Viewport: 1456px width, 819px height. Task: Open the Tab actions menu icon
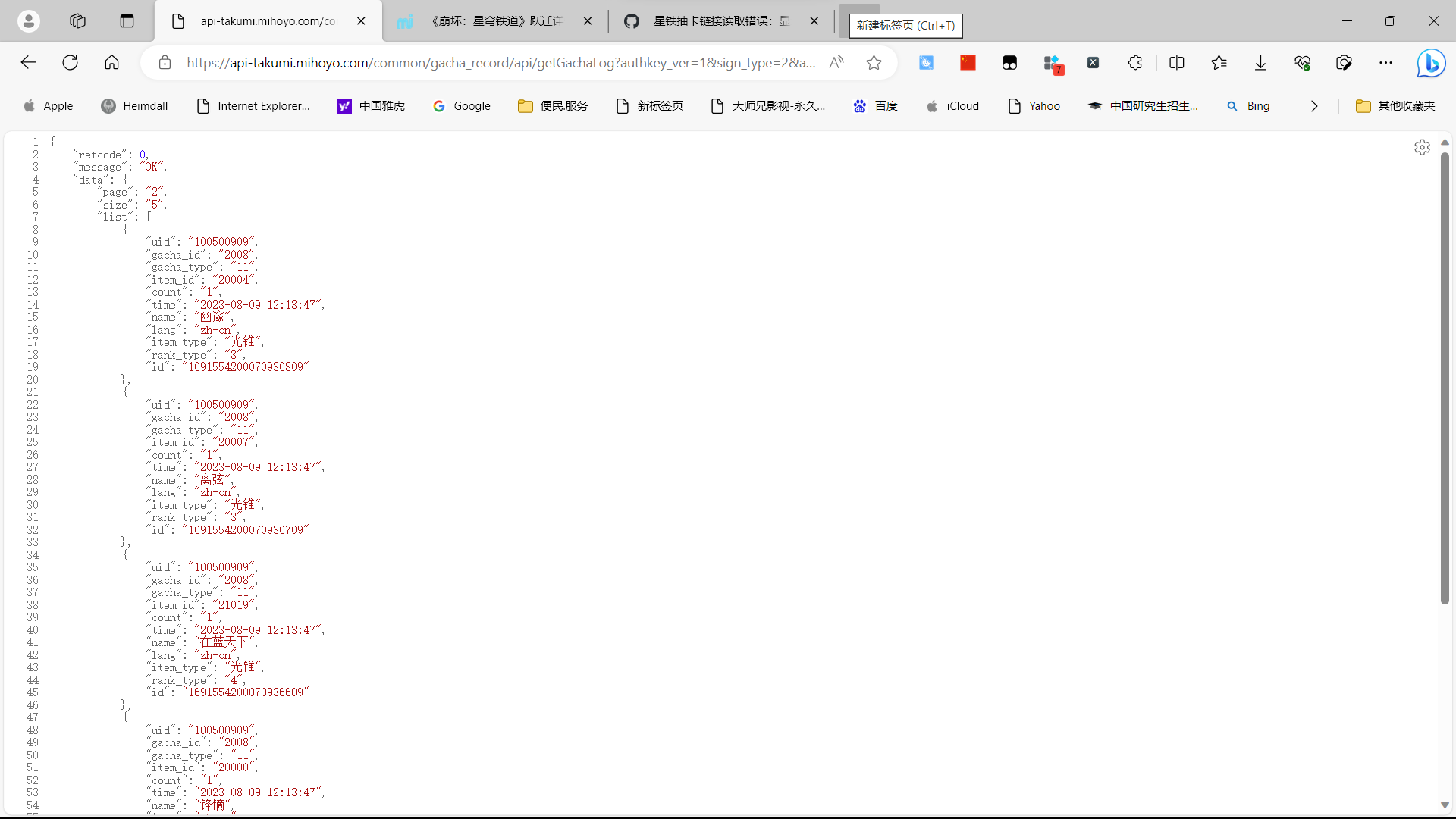coord(127,21)
